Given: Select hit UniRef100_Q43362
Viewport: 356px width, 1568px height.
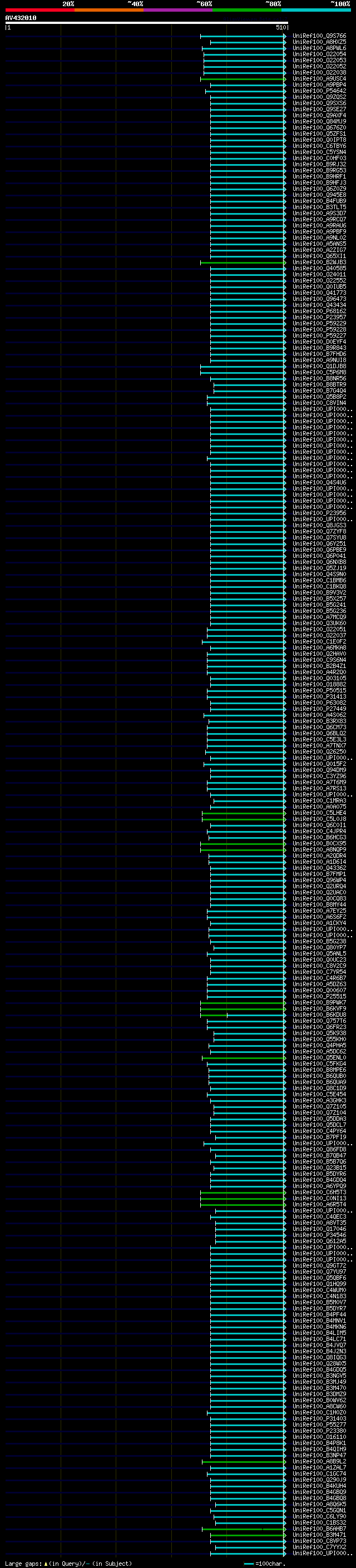Looking at the screenshot, I should point(319,868).
